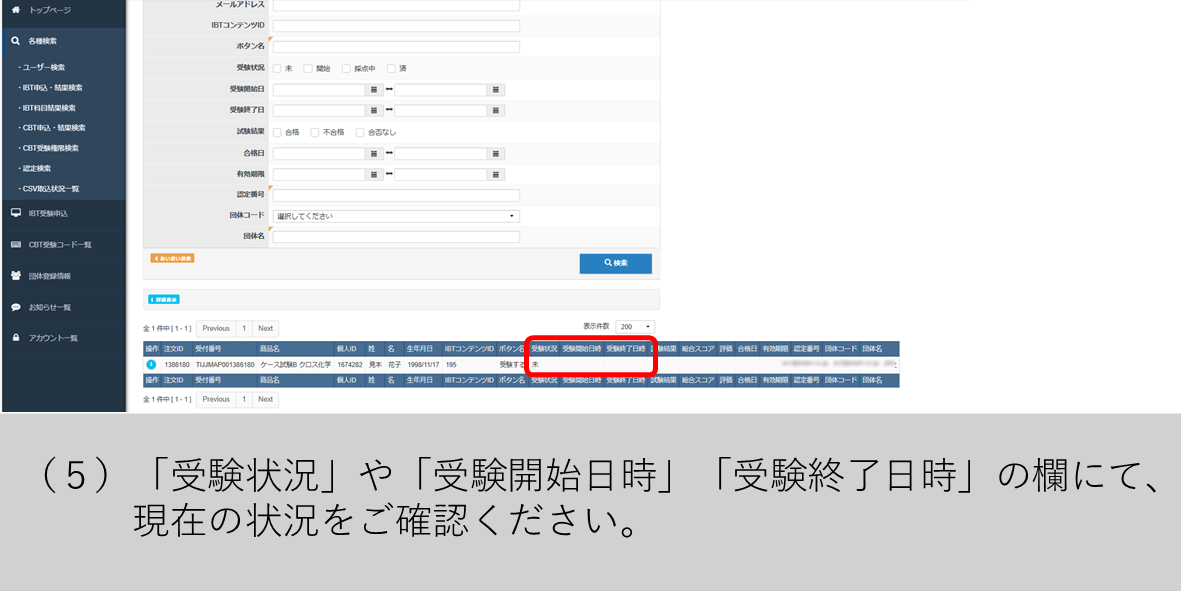Click 商品名 cell ケース試験B クロス化学

295,364
